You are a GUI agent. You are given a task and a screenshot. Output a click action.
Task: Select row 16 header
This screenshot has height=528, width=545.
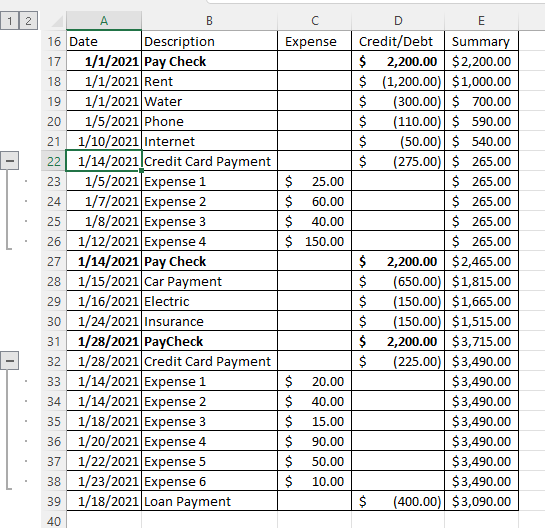coord(54,41)
